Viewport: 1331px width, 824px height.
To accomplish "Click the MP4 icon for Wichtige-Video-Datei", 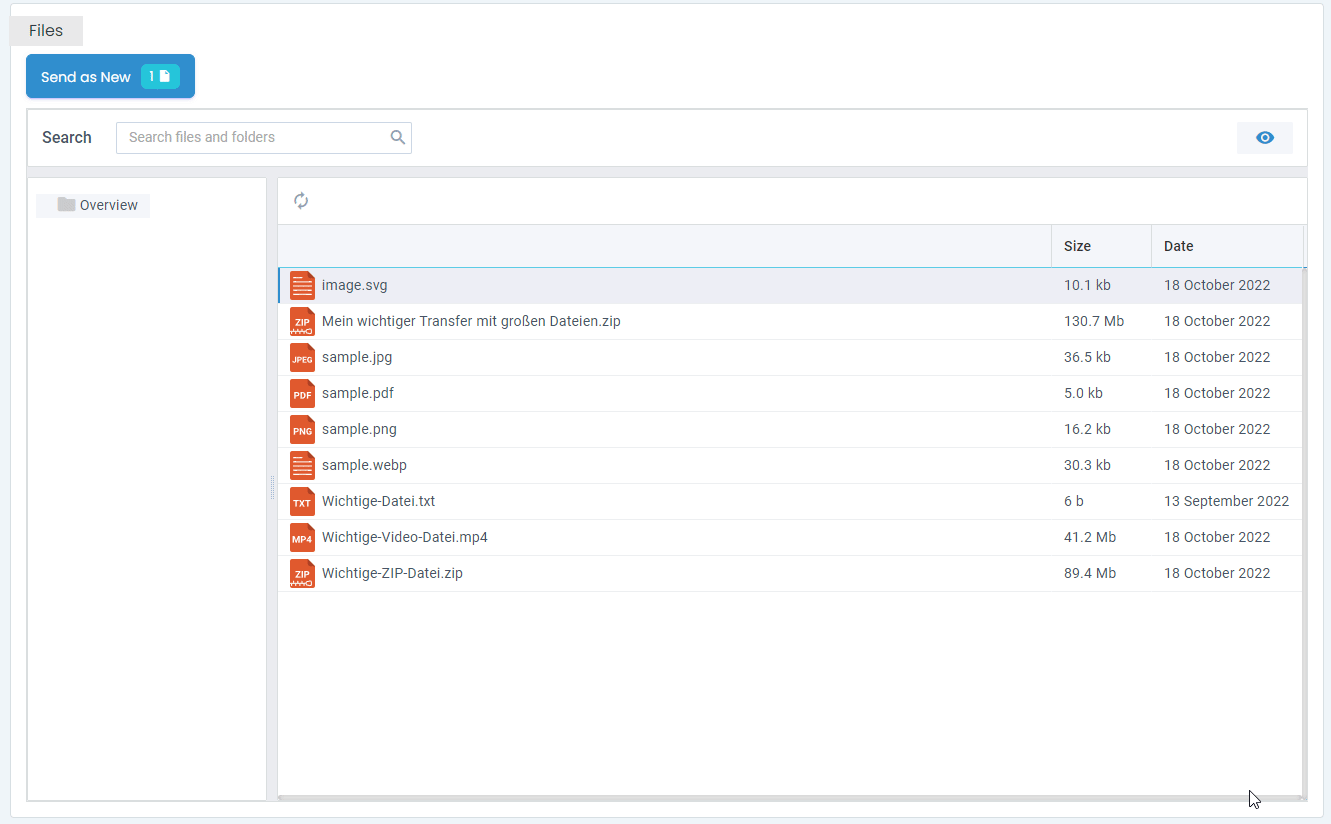I will point(302,537).
